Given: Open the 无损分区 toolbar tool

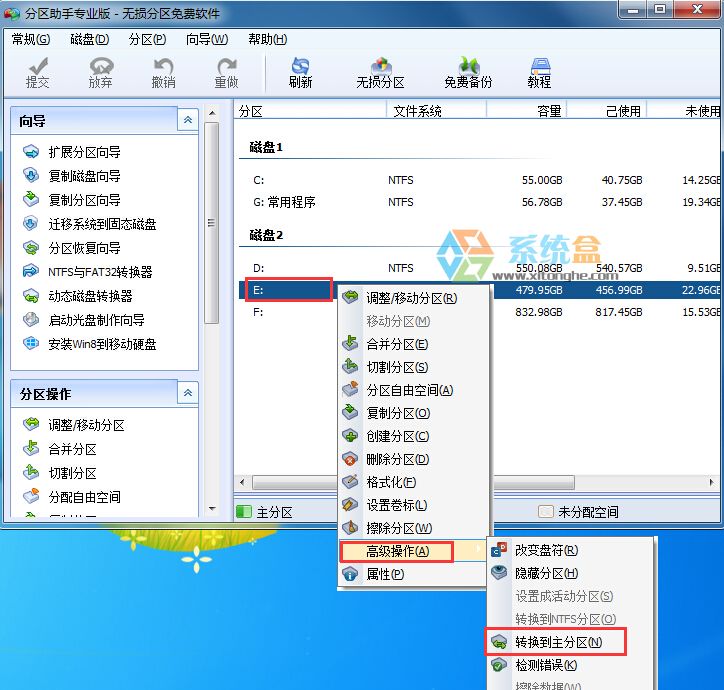Looking at the screenshot, I should 380,73.
